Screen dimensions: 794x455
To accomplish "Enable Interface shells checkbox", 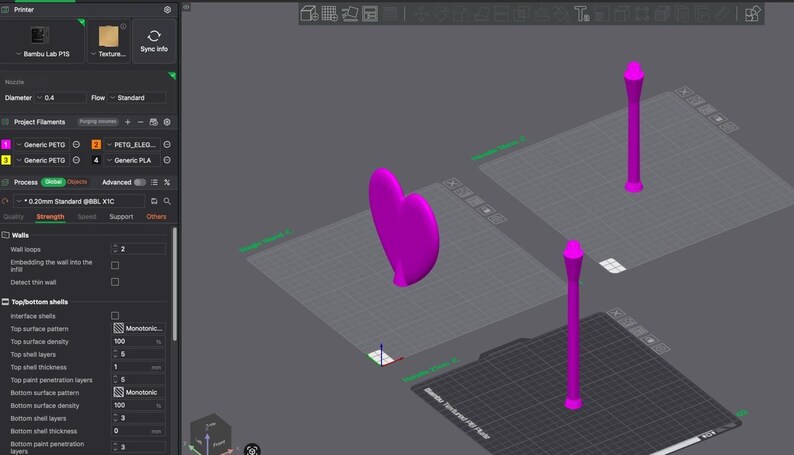I will (x=115, y=315).
